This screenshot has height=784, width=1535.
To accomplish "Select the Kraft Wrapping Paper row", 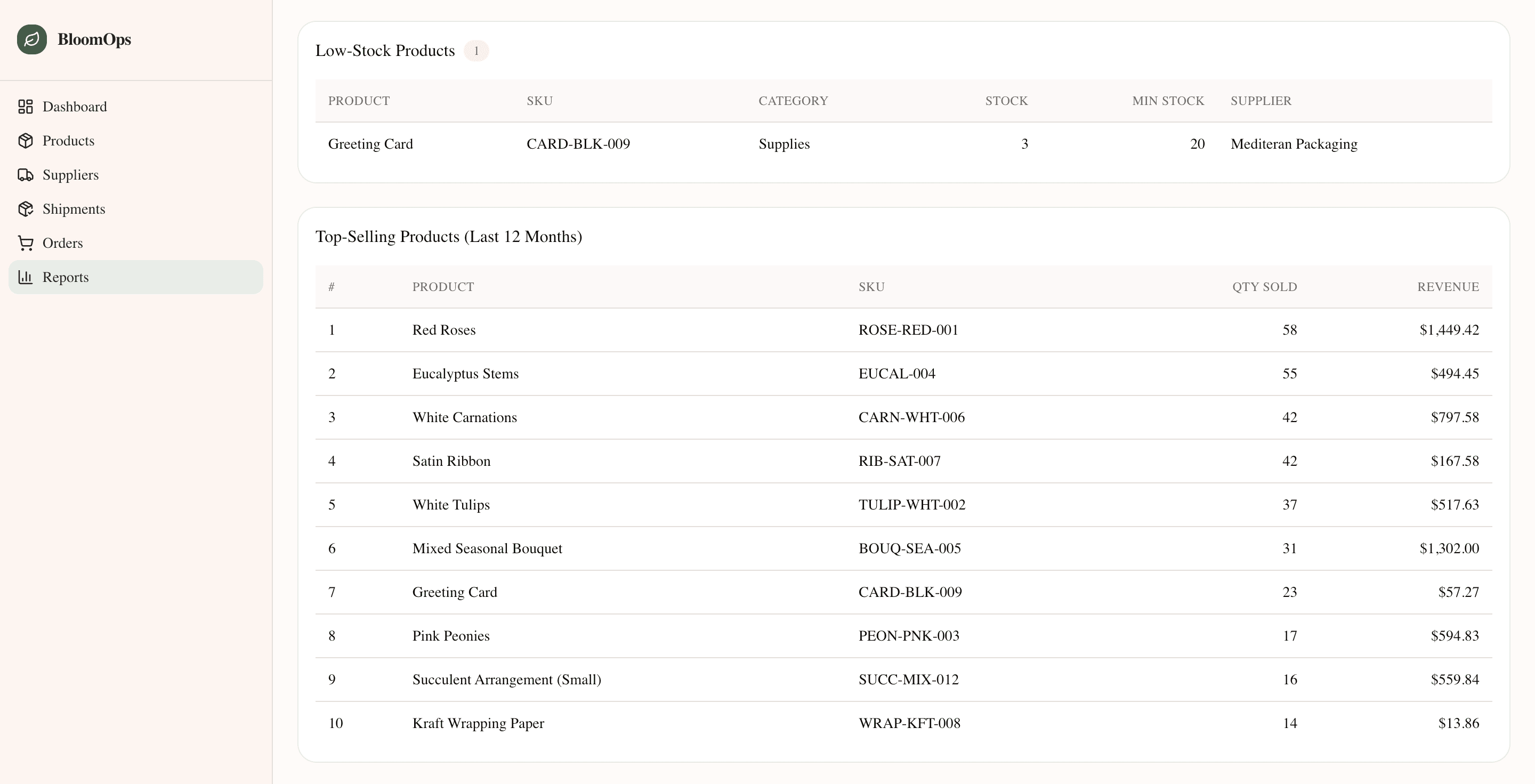I will [478, 723].
